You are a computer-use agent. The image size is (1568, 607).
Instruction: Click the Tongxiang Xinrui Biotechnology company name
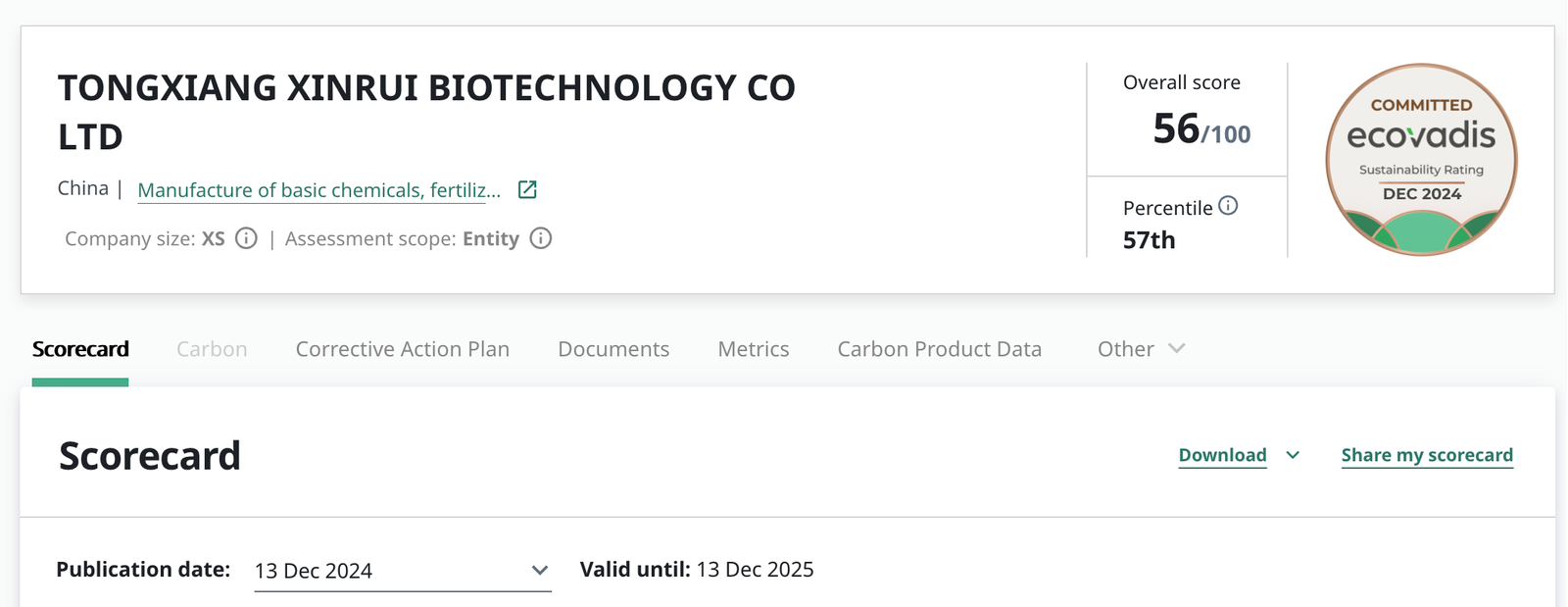coord(426,112)
